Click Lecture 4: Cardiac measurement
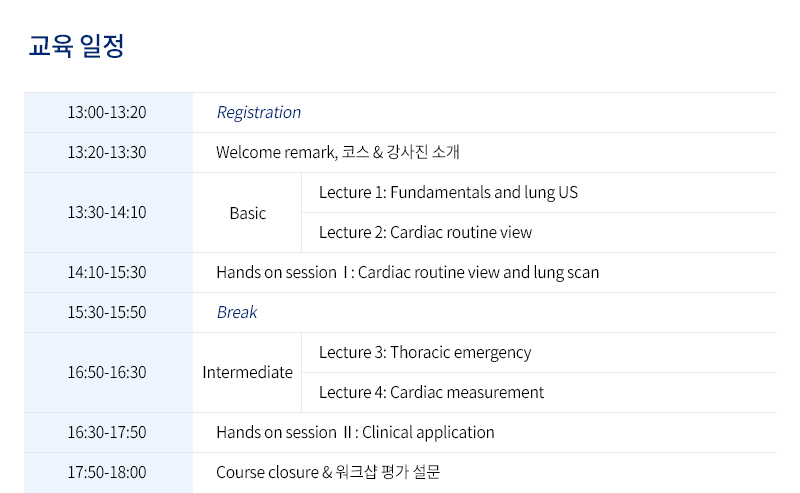Image resolution: width=800 pixels, height=493 pixels. 431,393
